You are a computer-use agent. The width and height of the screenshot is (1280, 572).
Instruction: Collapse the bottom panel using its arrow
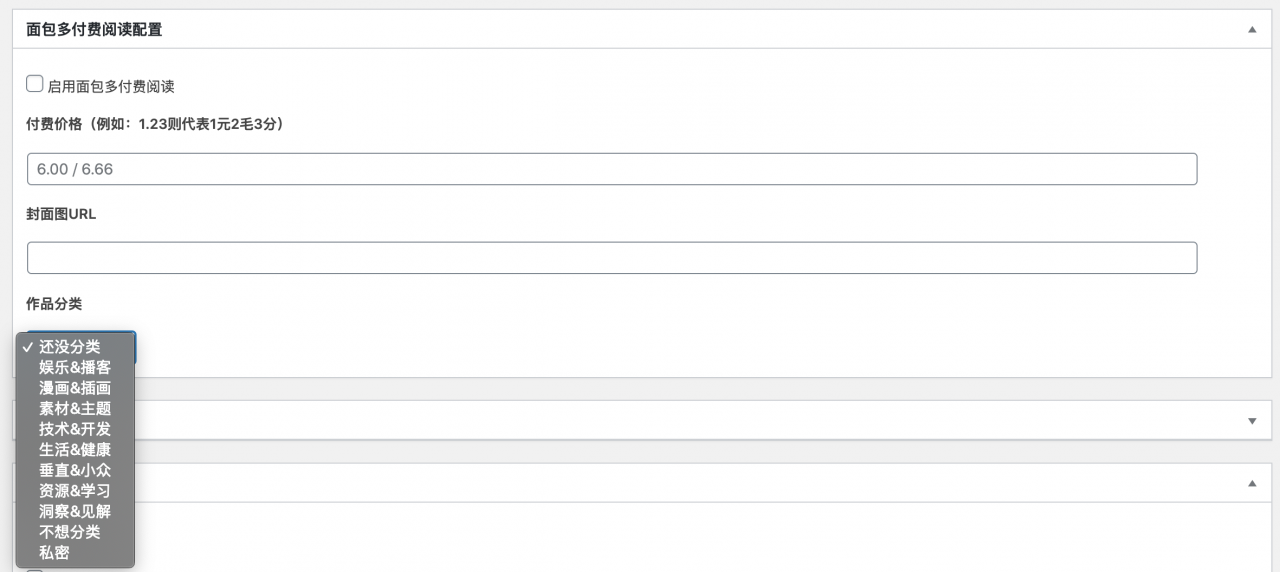(1252, 483)
